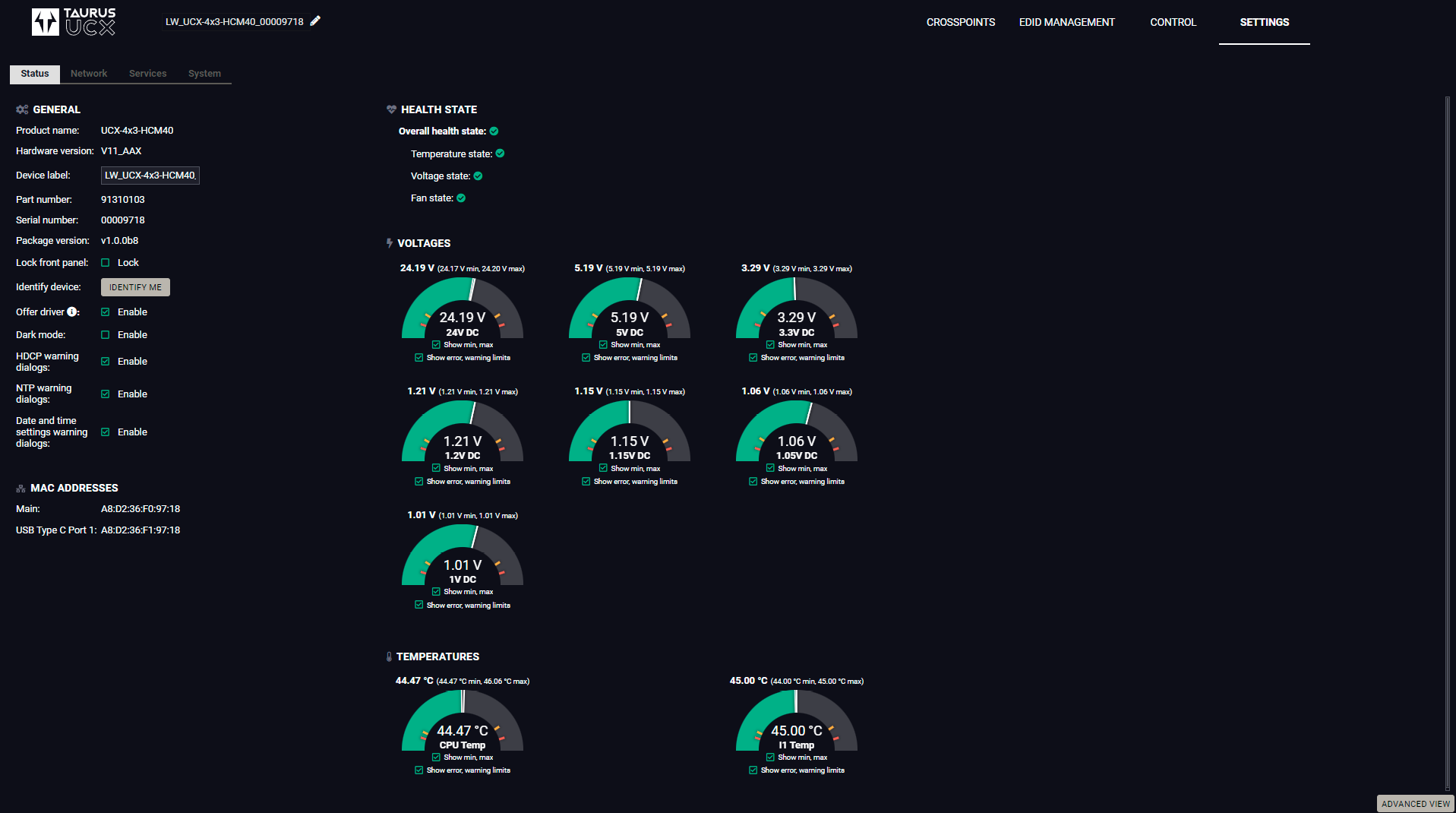Toggle Show min, max for 24V DC
This screenshot has height=813, width=1456.
[x=436, y=345]
